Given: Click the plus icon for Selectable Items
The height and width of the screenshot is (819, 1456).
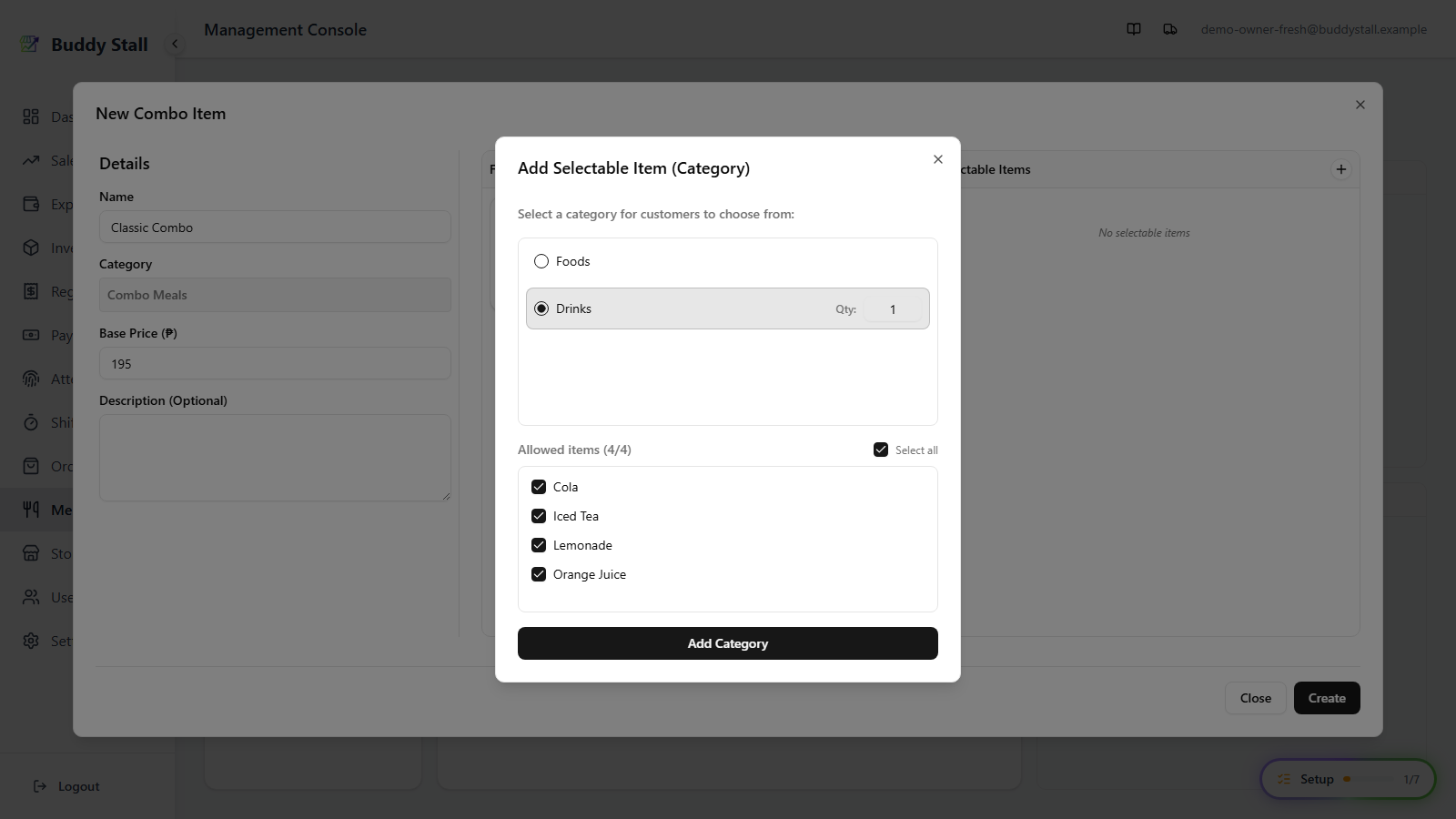Looking at the screenshot, I should point(1341,169).
